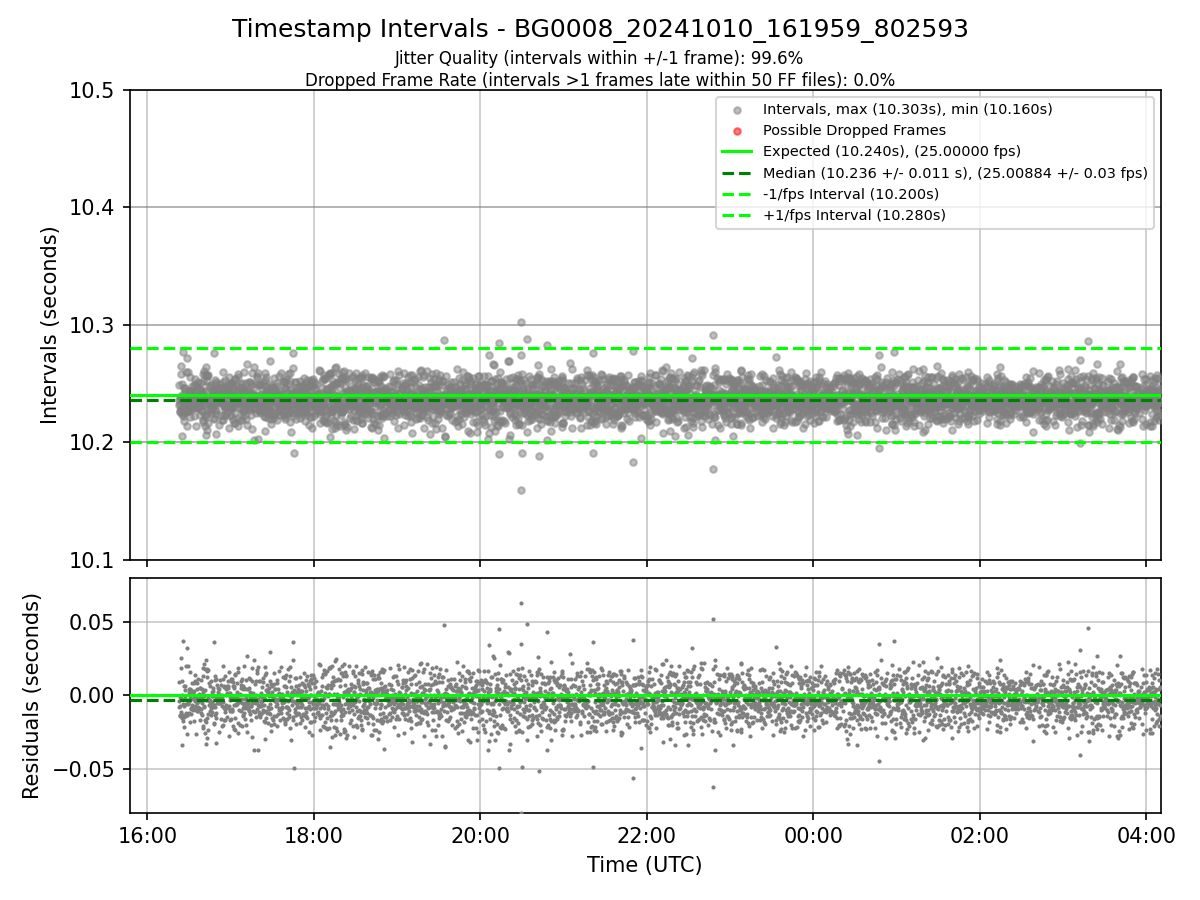Click the 04:00 time tick label

pos(1145,834)
